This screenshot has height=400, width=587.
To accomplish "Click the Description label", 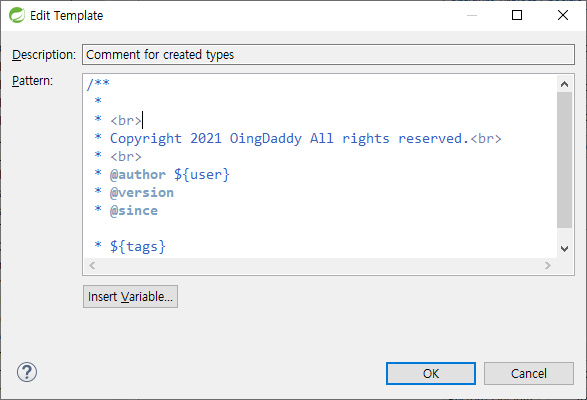I will point(44,55).
